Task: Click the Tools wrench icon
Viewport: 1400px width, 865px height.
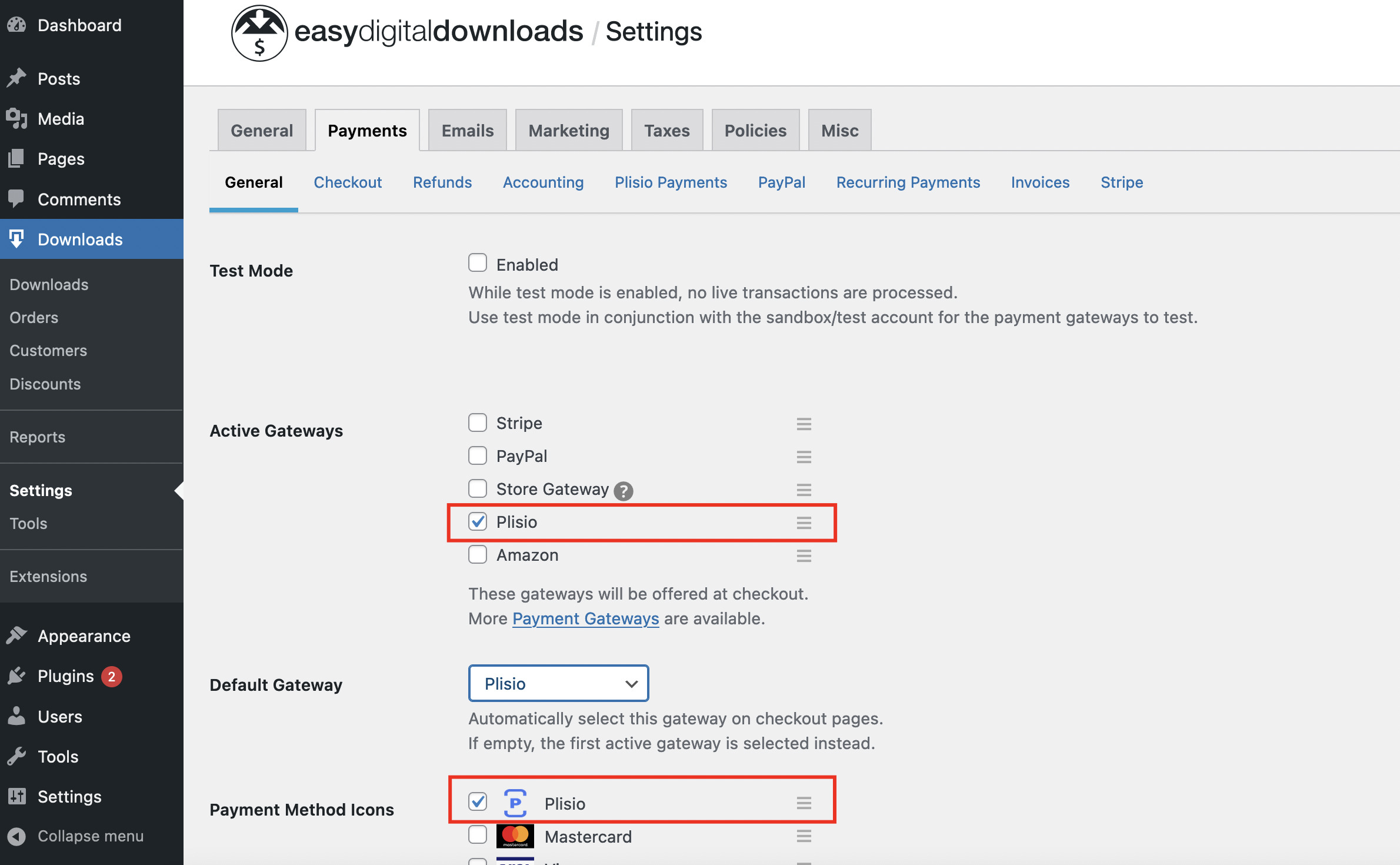Action: pyautogui.click(x=16, y=756)
